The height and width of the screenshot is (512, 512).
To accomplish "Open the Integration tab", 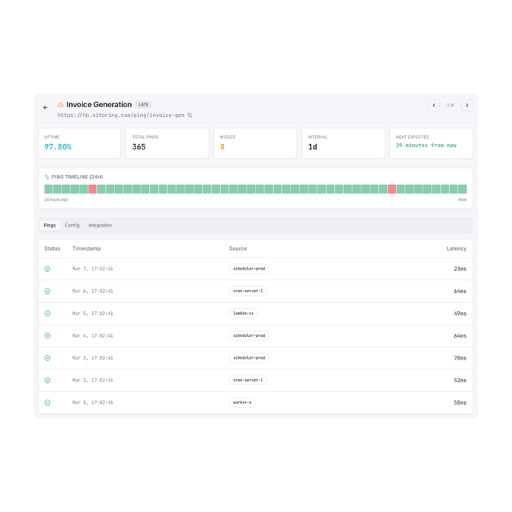I will click(x=100, y=225).
